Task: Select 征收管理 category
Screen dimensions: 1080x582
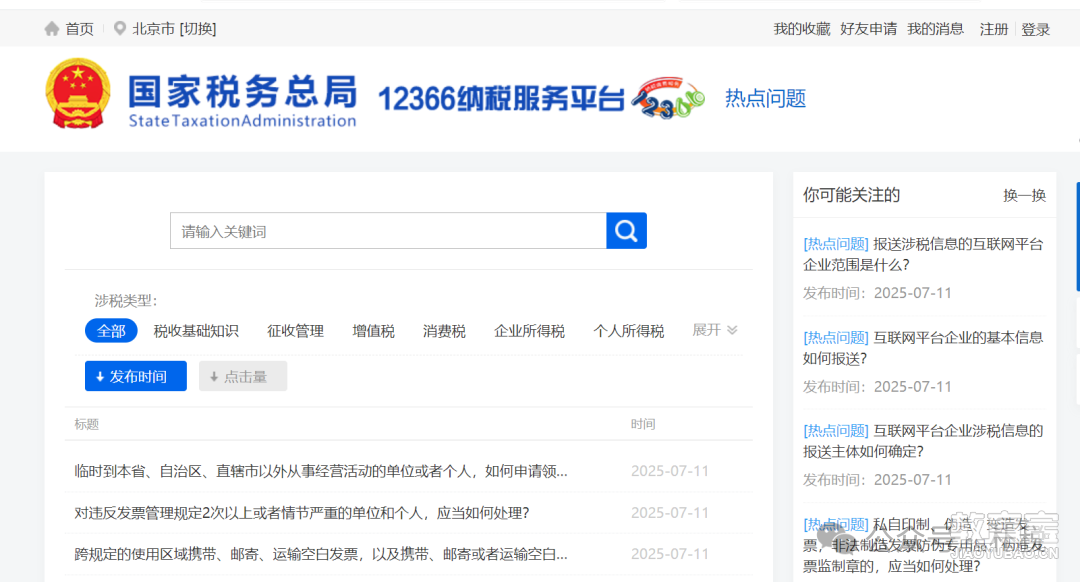Action: 295,331
